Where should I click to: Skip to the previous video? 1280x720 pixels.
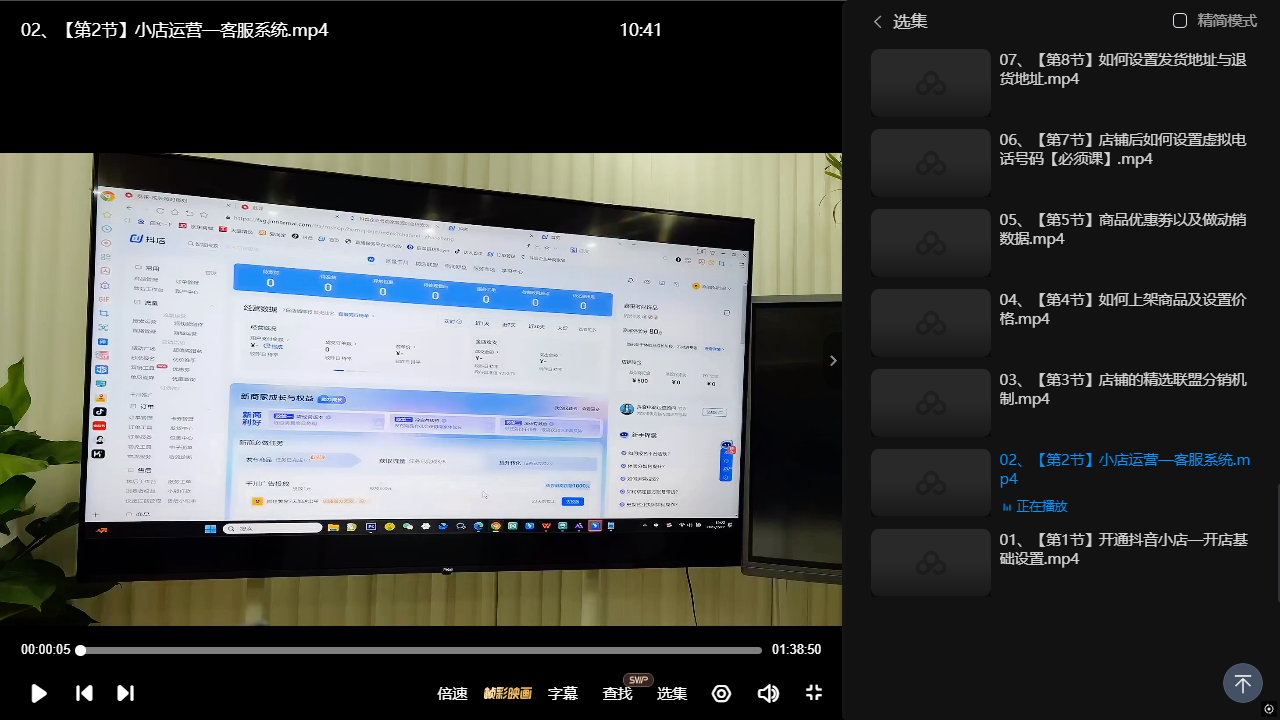(85, 693)
